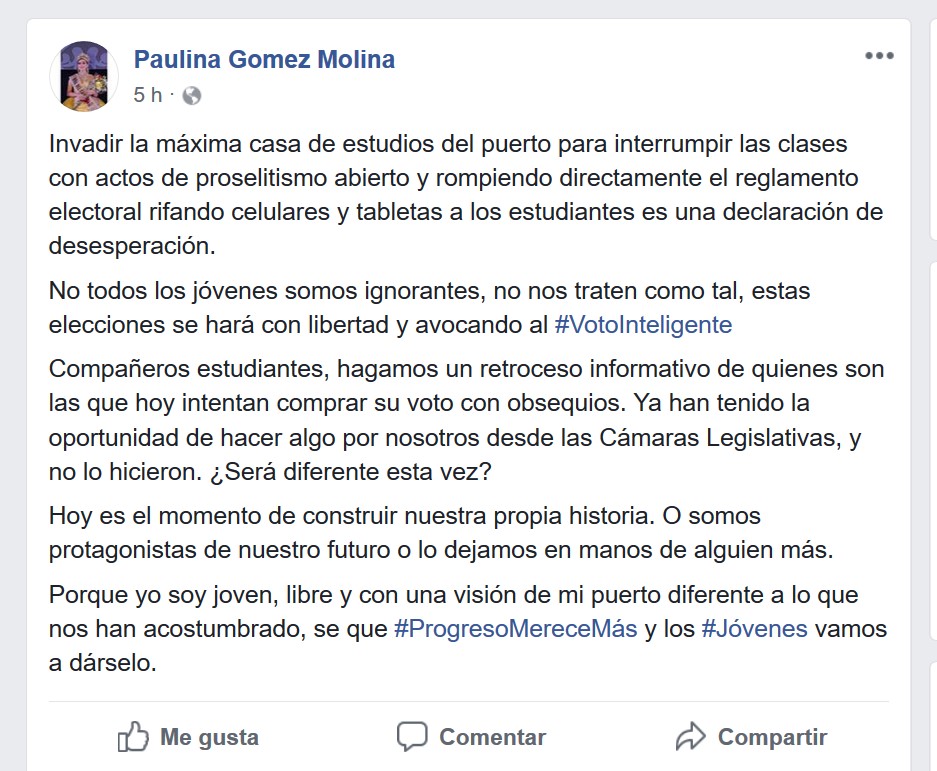Click the thumbs-up like icon
The height and width of the screenshot is (771, 937).
pos(133,736)
